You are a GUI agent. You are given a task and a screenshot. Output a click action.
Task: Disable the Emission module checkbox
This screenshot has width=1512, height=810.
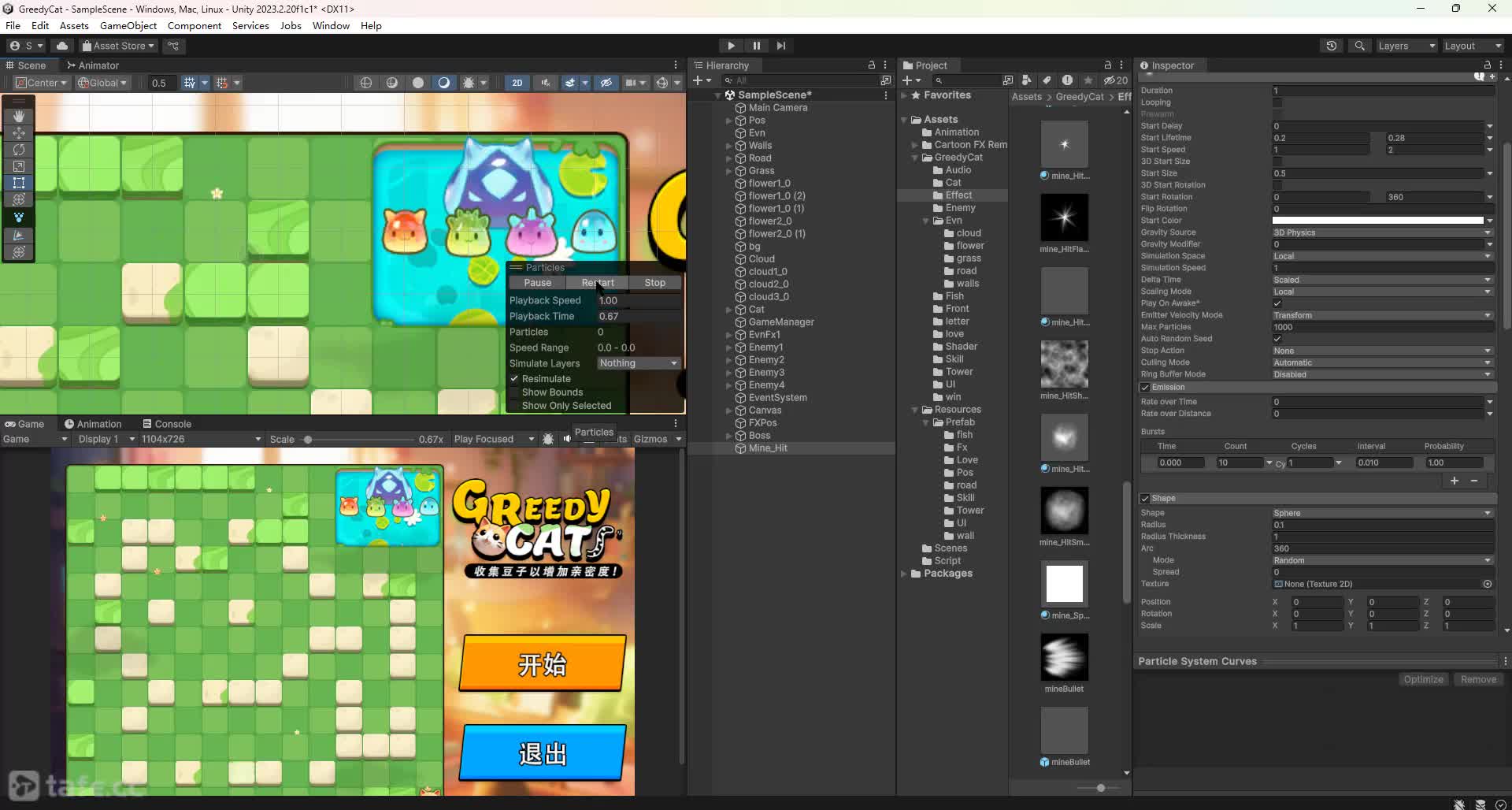[1145, 388]
